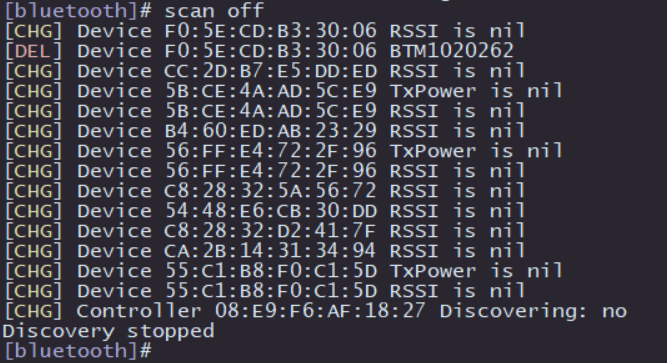Click the 'Discovery stopped' message
The width and height of the screenshot is (667, 363).
(x=108, y=331)
